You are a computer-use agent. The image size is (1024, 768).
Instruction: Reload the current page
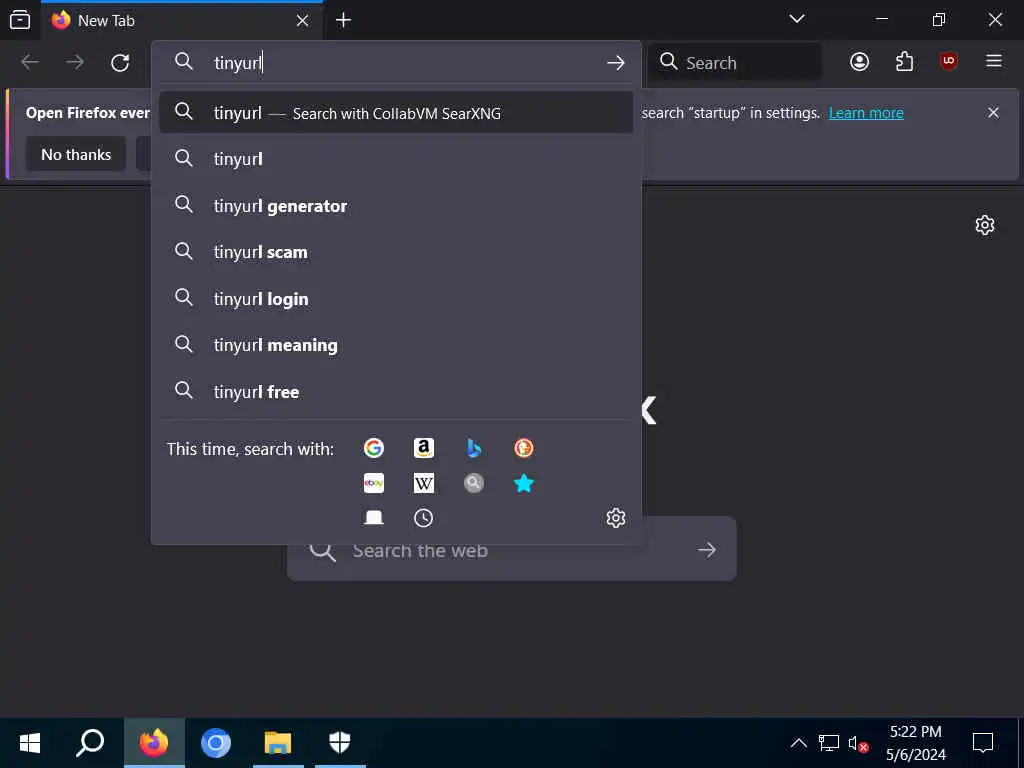(120, 63)
